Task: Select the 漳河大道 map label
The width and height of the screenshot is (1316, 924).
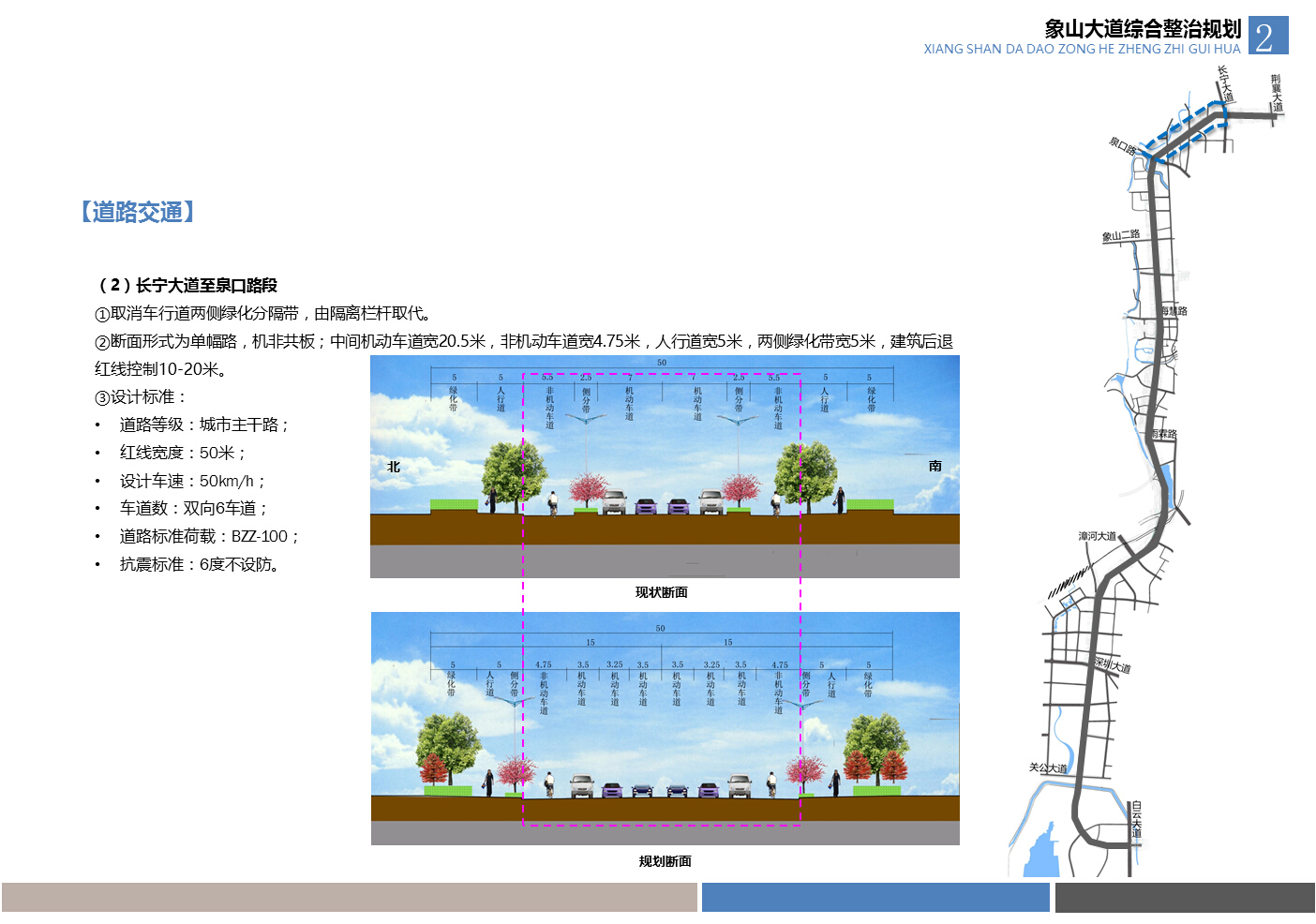Action: point(1097,537)
